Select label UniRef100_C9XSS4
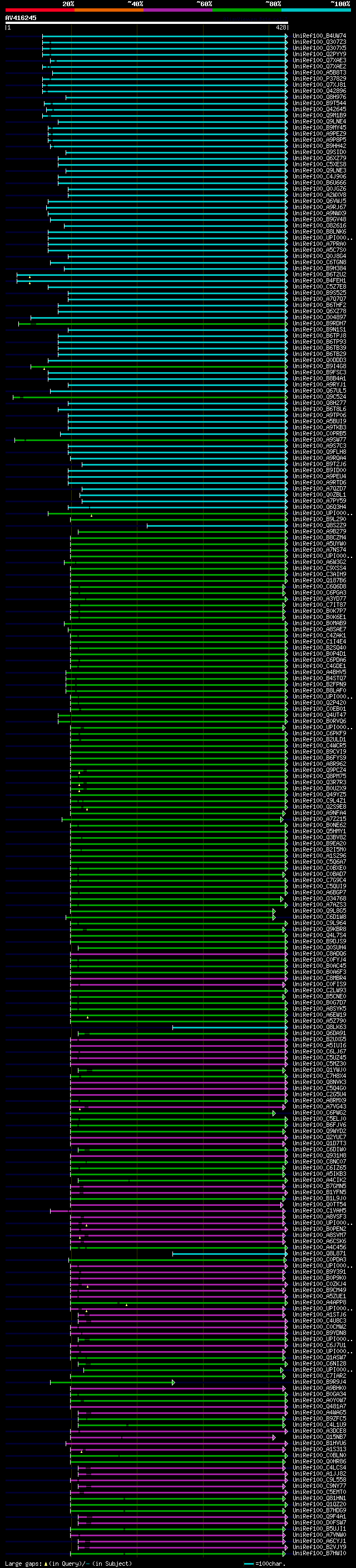This screenshot has width=356, height=1568. (319, 568)
